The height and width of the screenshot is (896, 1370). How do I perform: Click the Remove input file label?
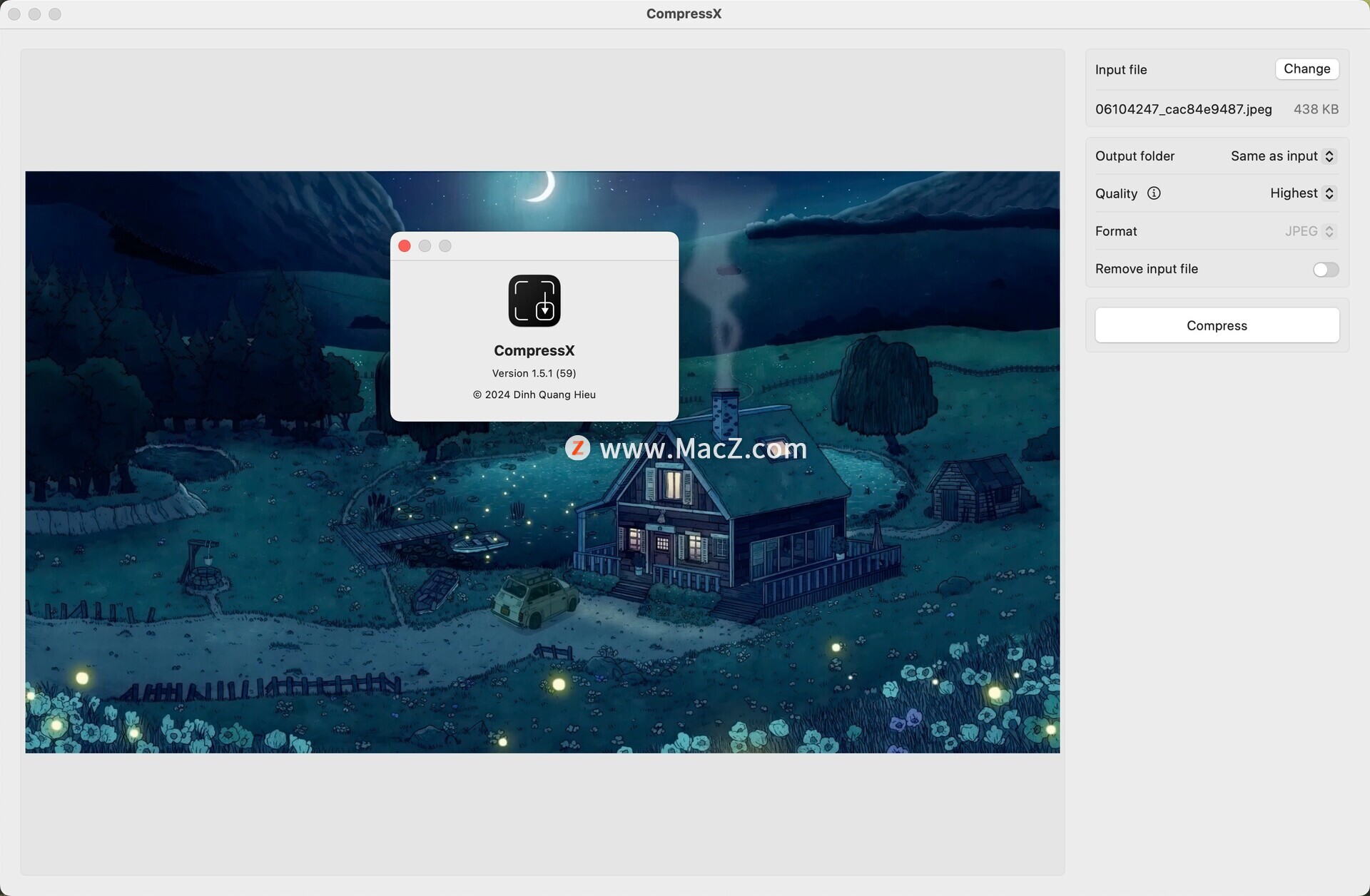[1146, 269]
